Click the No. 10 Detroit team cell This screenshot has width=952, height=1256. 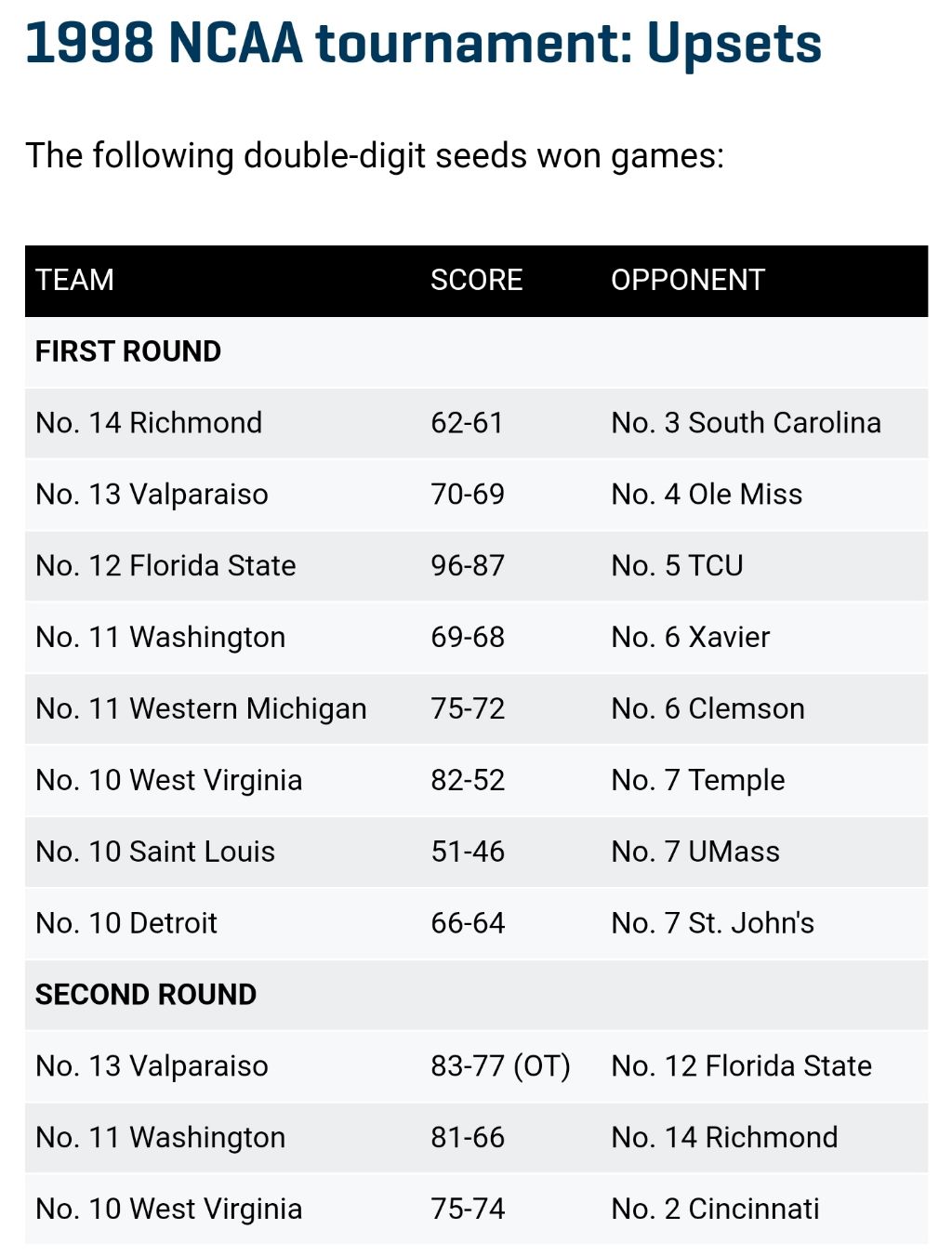coord(126,923)
